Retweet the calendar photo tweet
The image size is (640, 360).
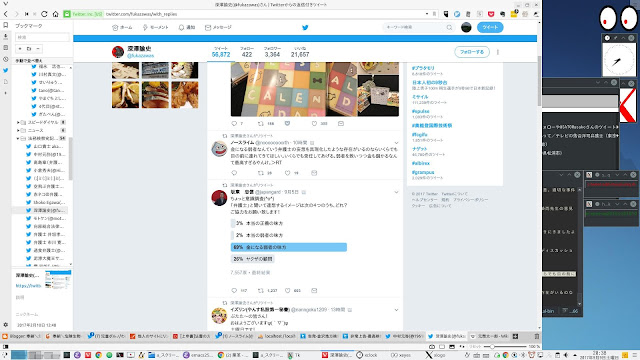(x=260, y=123)
